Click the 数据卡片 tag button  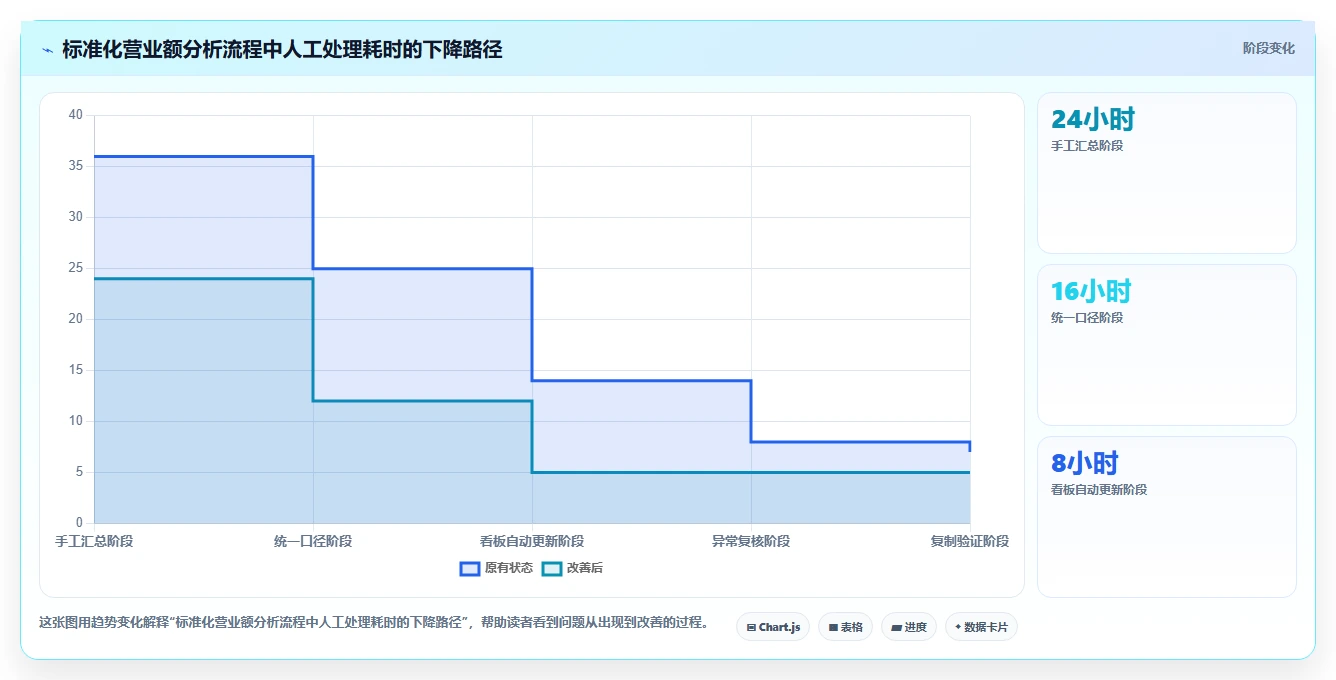[981, 627]
